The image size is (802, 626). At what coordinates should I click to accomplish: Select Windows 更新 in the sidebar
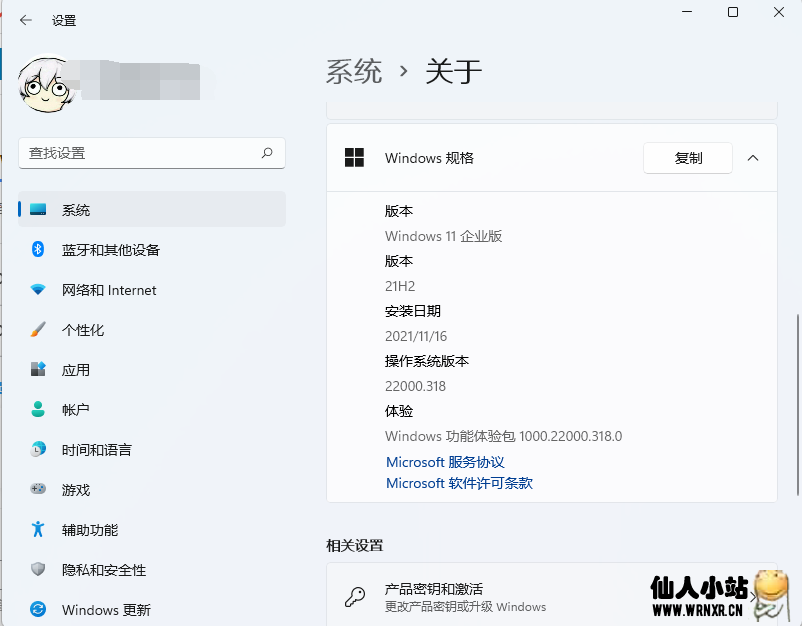tap(152, 609)
